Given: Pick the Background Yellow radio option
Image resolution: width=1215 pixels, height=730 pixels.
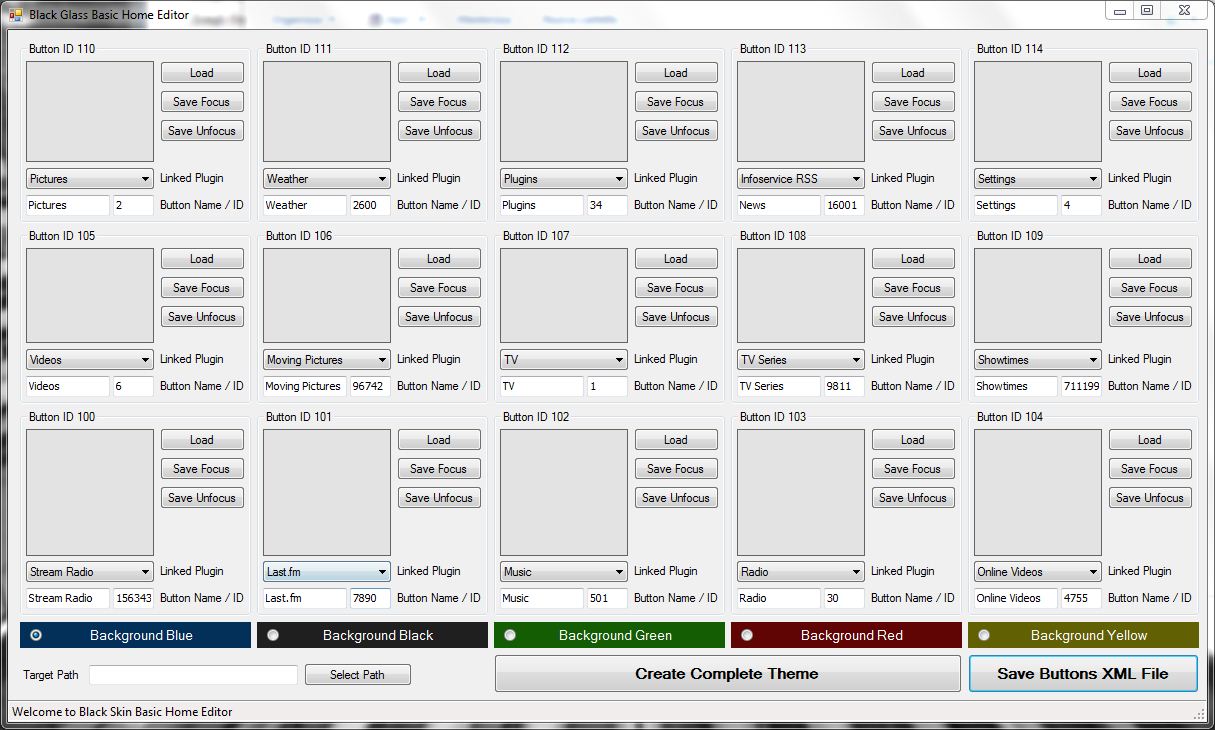Looking at the screenshot, I should (984, 635).
